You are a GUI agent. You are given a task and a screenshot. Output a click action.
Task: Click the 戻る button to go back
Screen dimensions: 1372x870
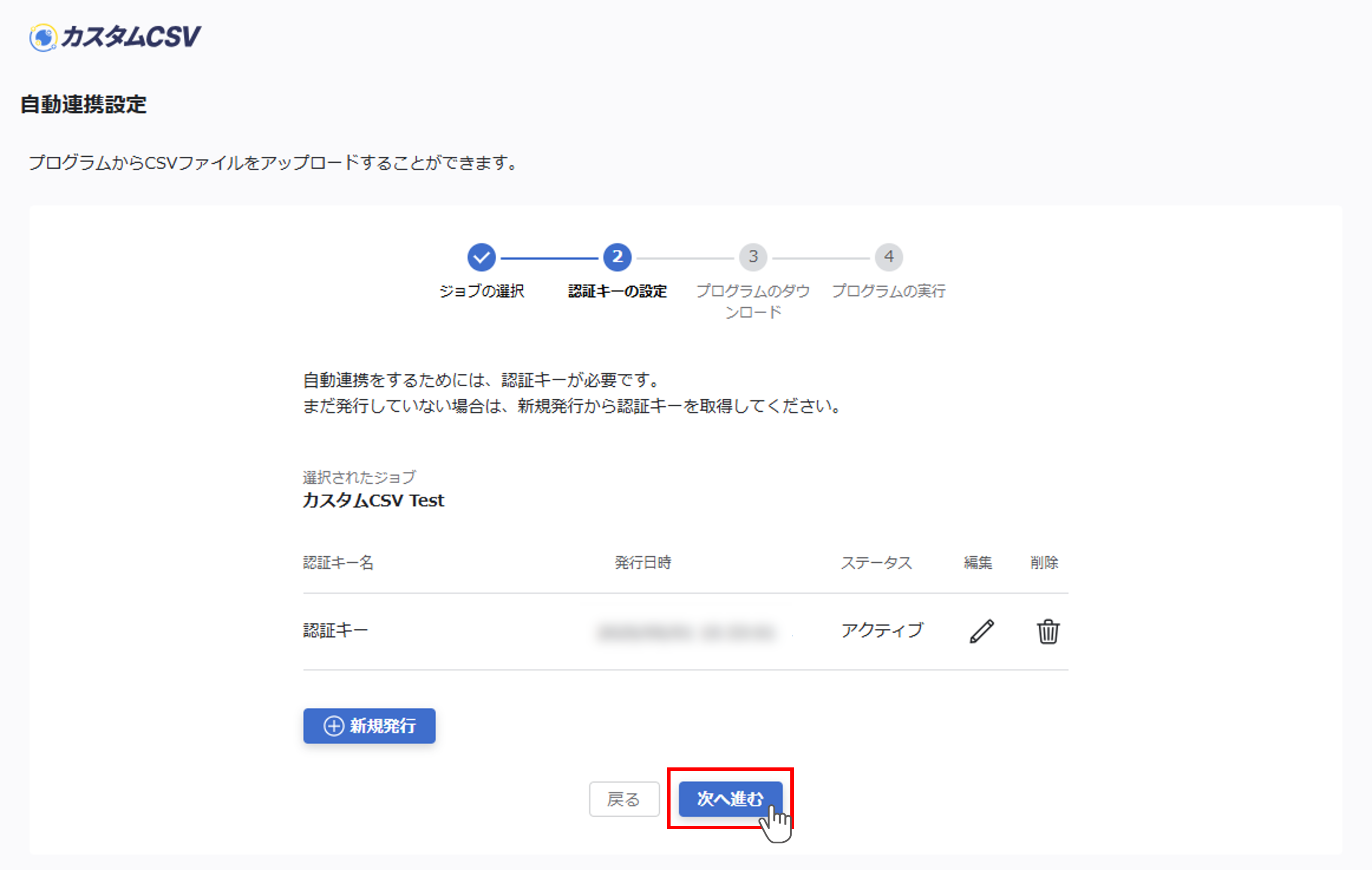click(x=624, y=799)
